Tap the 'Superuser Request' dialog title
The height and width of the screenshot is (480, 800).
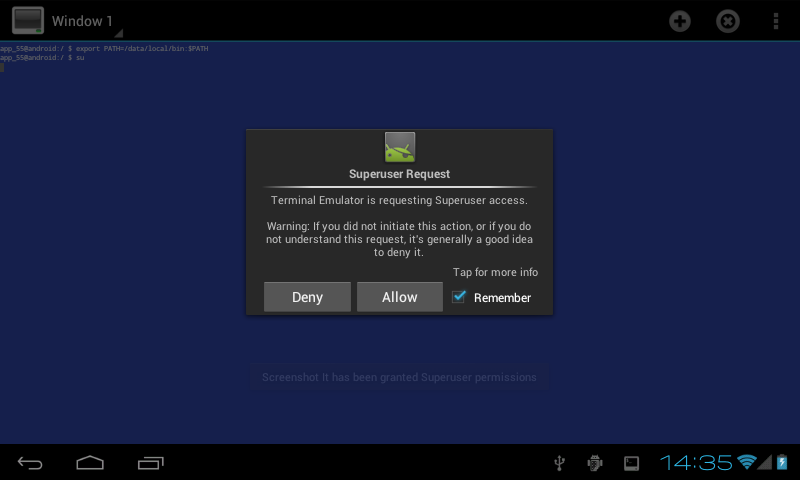[399, 174]
